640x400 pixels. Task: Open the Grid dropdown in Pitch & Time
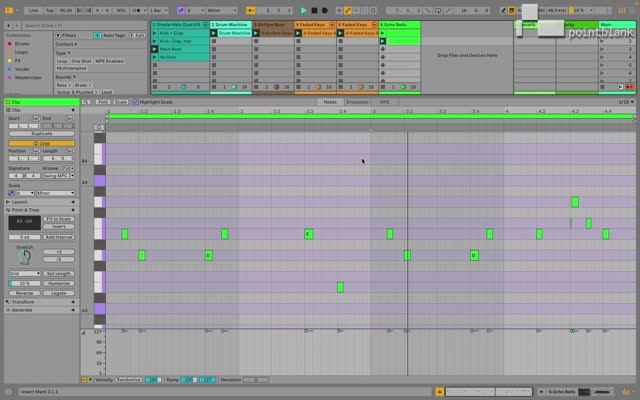[24, 273]
